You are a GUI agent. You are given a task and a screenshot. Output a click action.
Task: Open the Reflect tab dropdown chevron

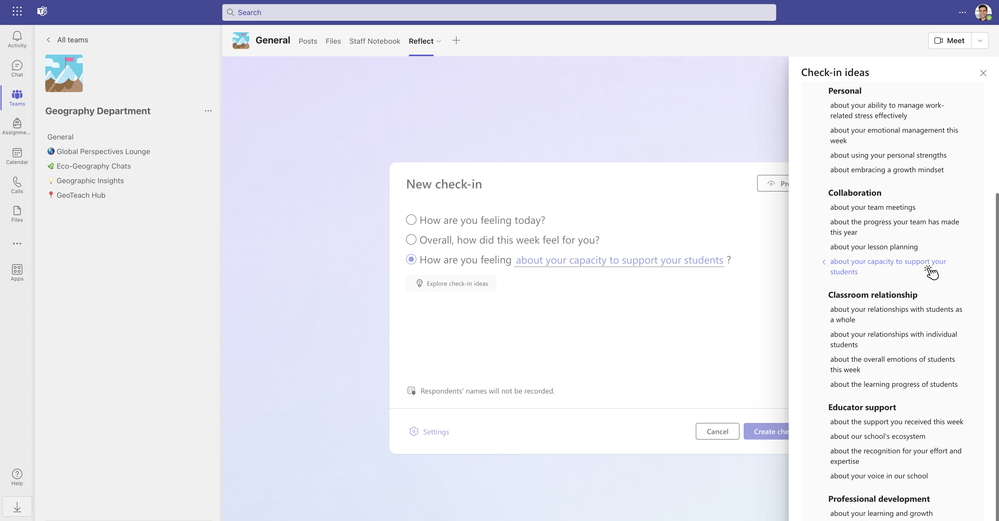(x=438, y=41)
